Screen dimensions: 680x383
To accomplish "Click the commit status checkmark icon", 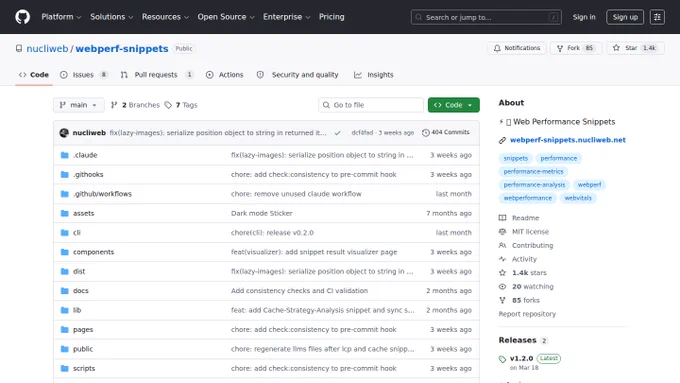I will coord(337,133).
